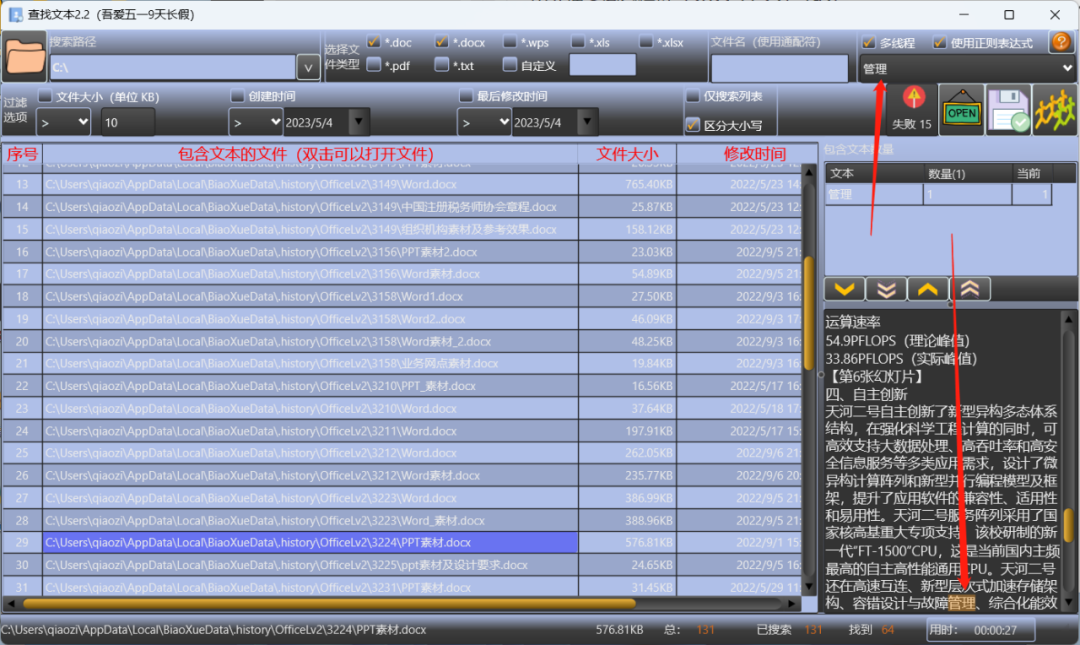Click the search path input showing C:\
1080x645 pixels.
(x=173, y=68)
